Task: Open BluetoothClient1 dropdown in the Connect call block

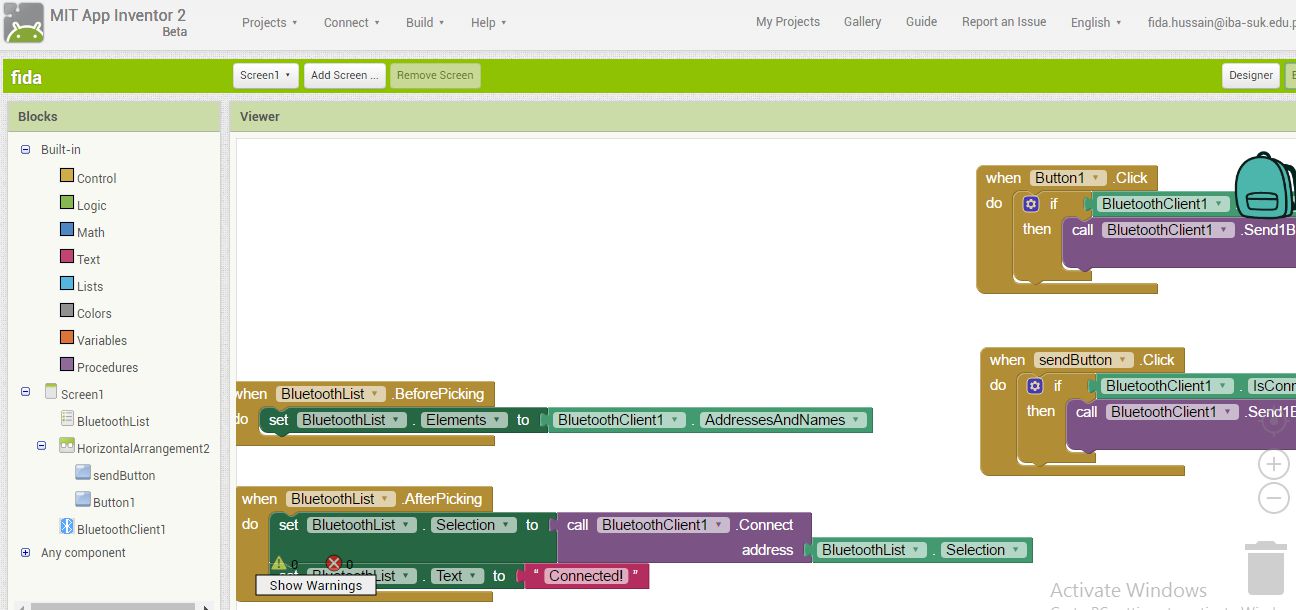Action: (663, 525)
